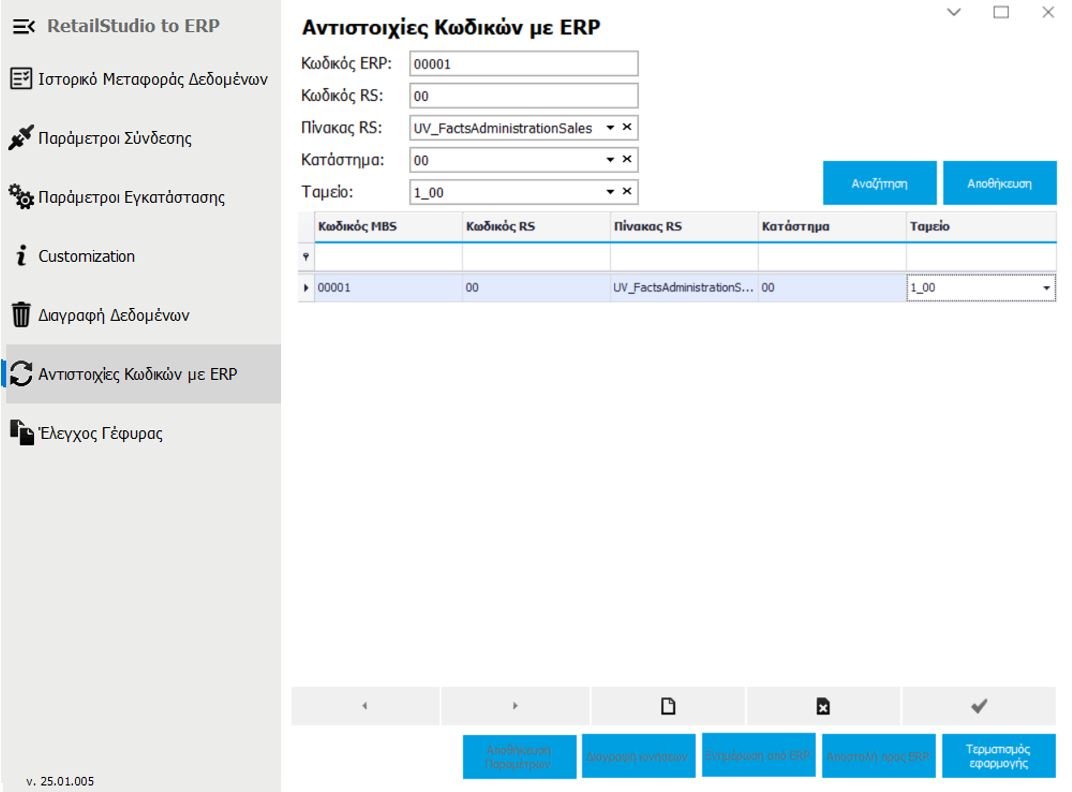Collapse the RetailStudio to ERP sidebar menu
Image resolution: width=1072 pixels, height=792 pixels.
(x=23, y=27)
